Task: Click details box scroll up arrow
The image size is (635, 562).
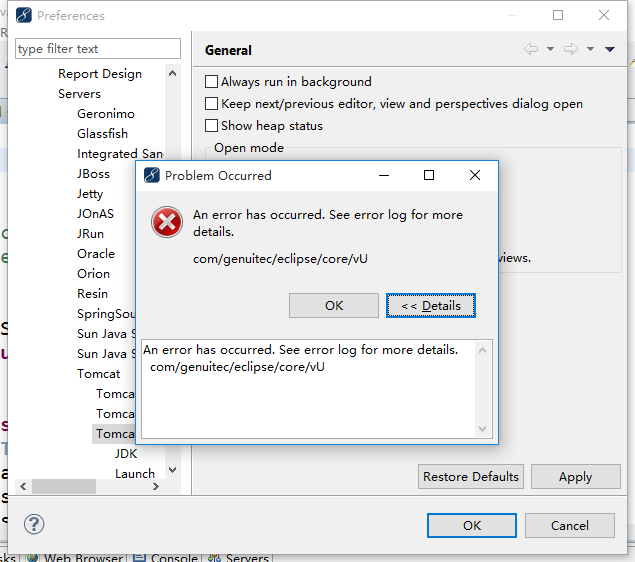Action: (482, 350)
